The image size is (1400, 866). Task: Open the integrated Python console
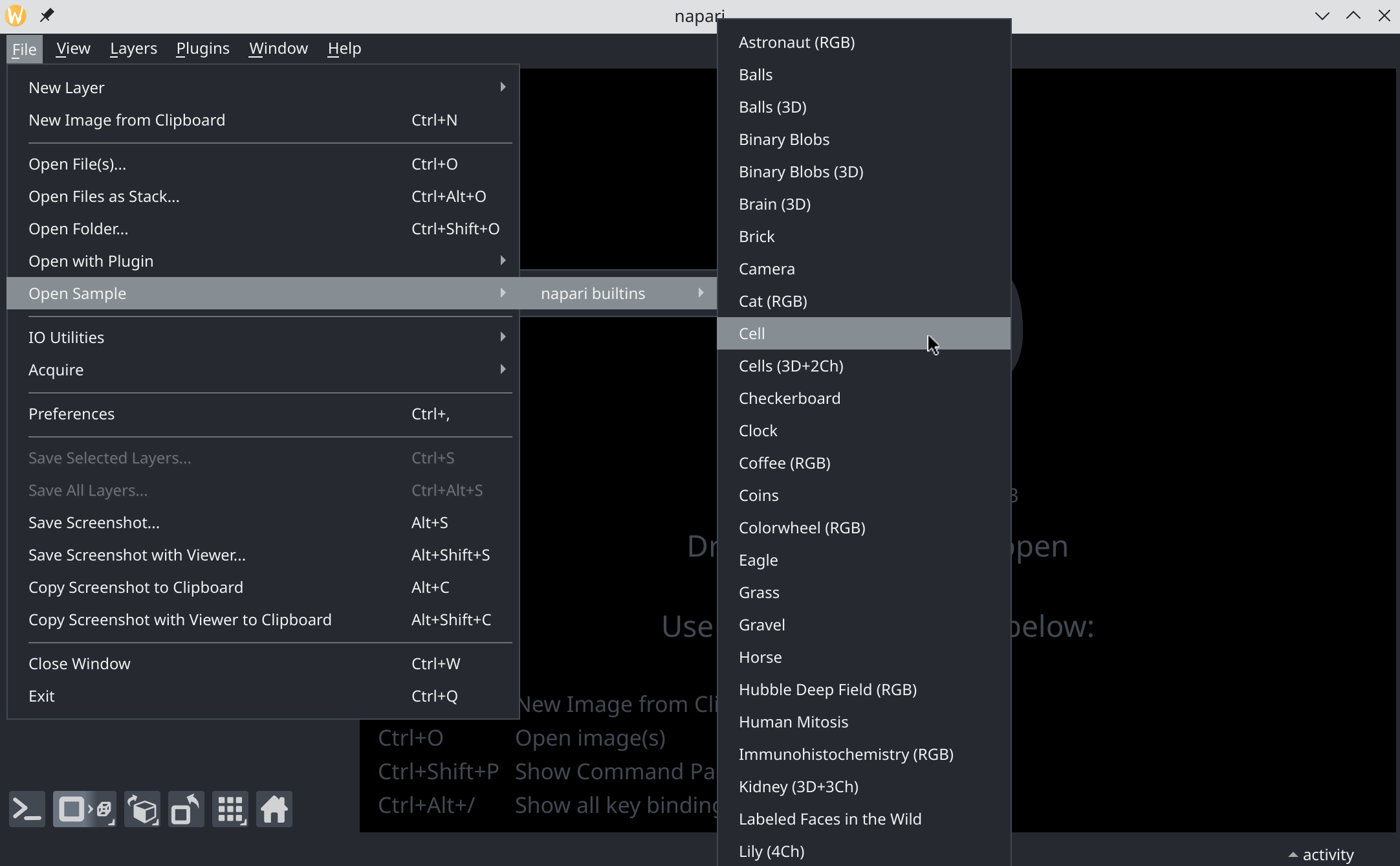[x=26, y=809]
